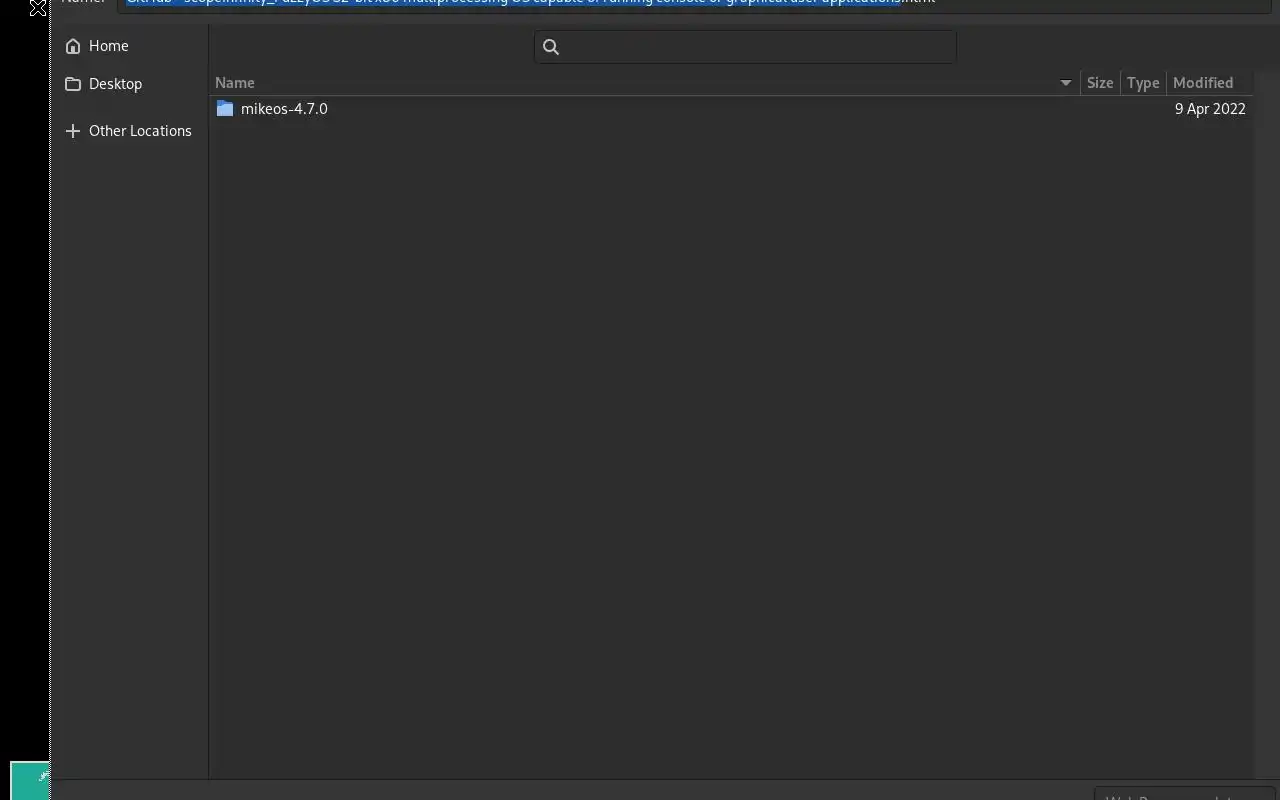Open Other Locations in the sidebar
Viewport: 1280px width, 800px height.
coord(129,131)
